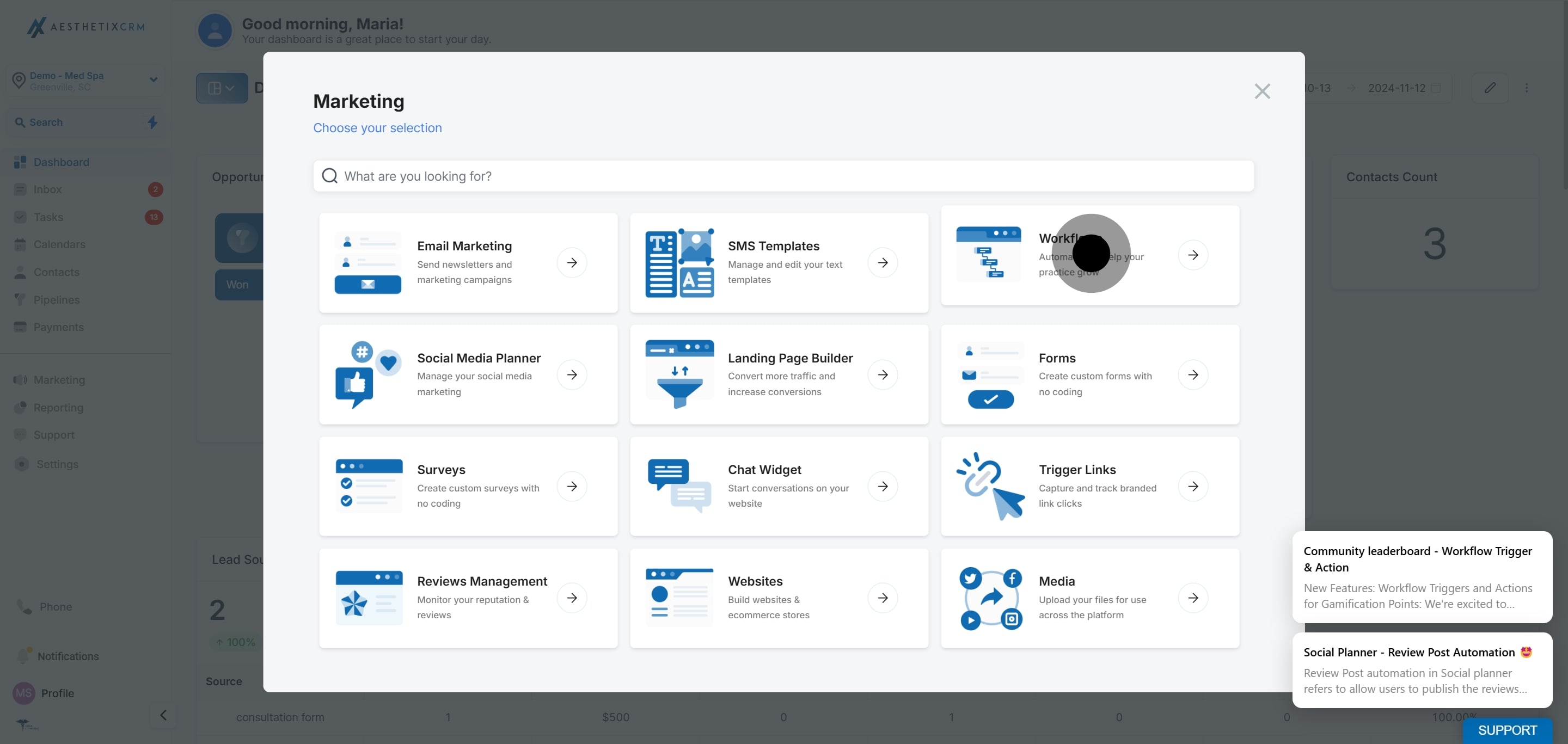1568x744 pixels.
Task: Click the Choose your selection link
Action: pos(377,128)
